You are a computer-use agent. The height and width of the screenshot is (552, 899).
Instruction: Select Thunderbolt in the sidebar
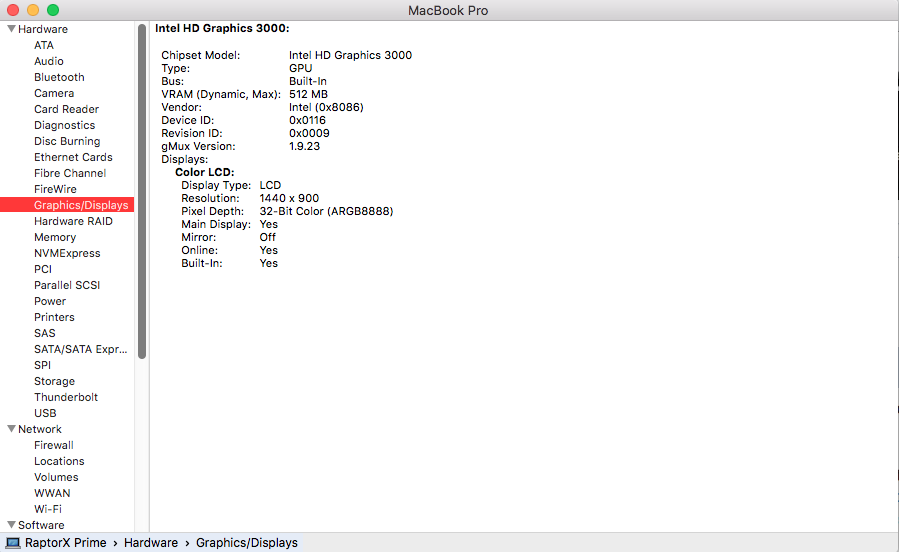(x=66, y=397)
